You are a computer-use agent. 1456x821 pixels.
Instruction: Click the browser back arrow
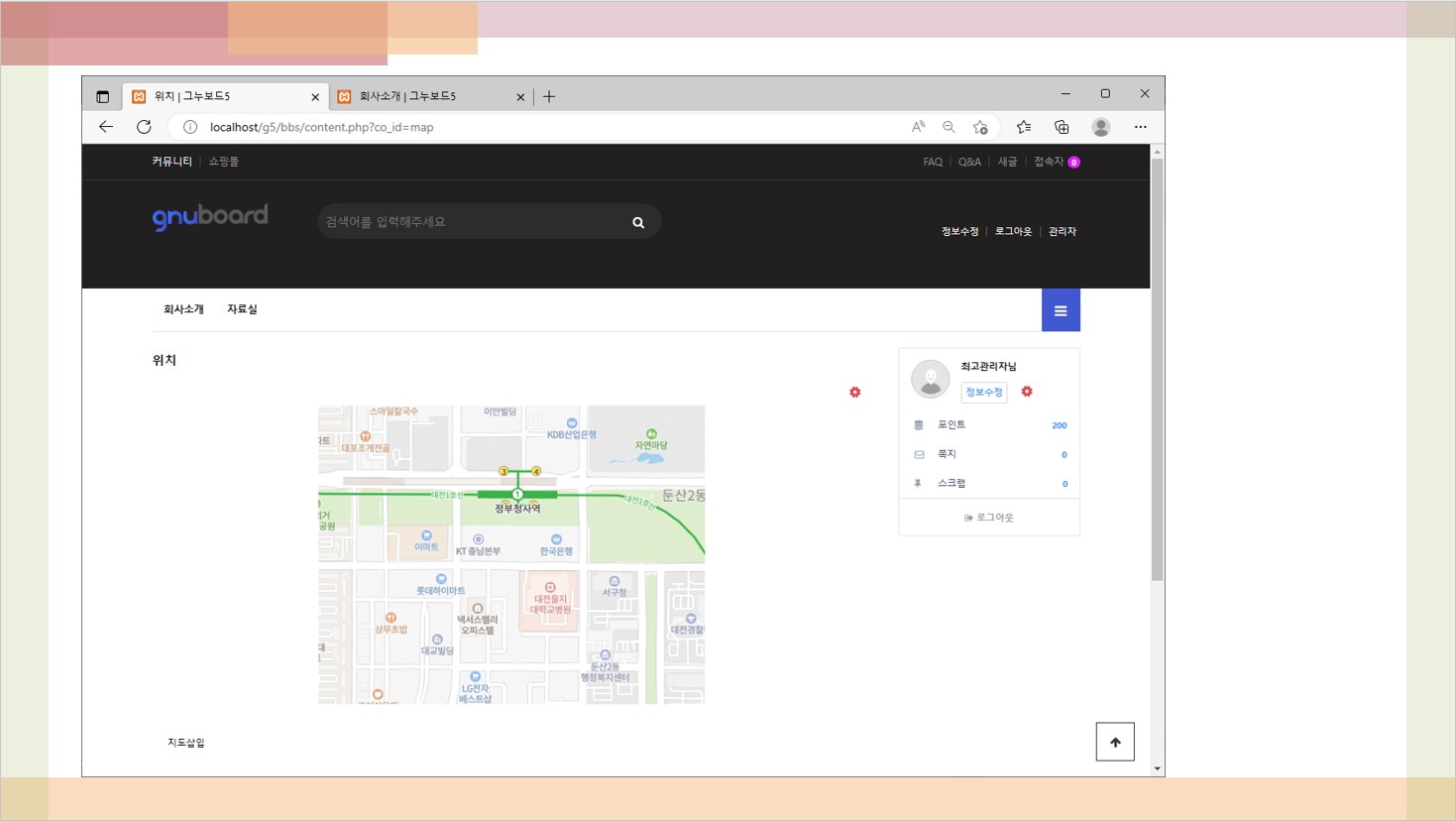click(x=106, y=127)
